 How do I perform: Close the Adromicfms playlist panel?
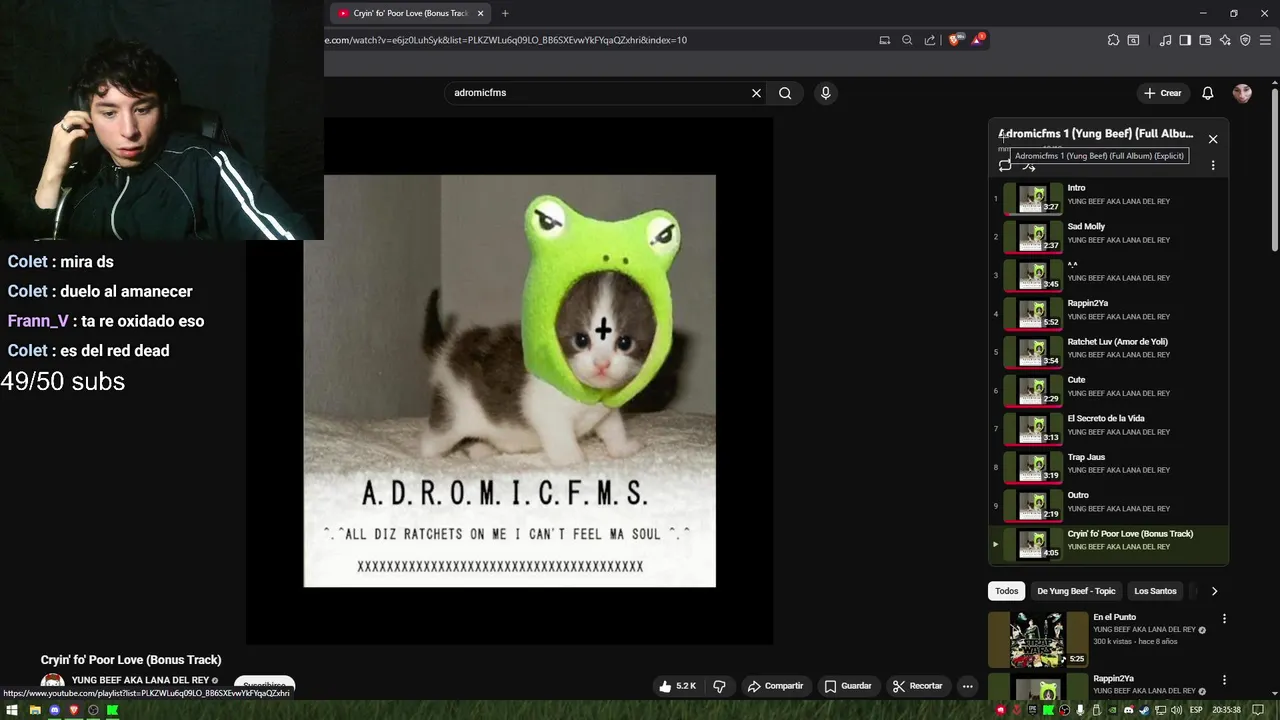[x=1213, y=139]
